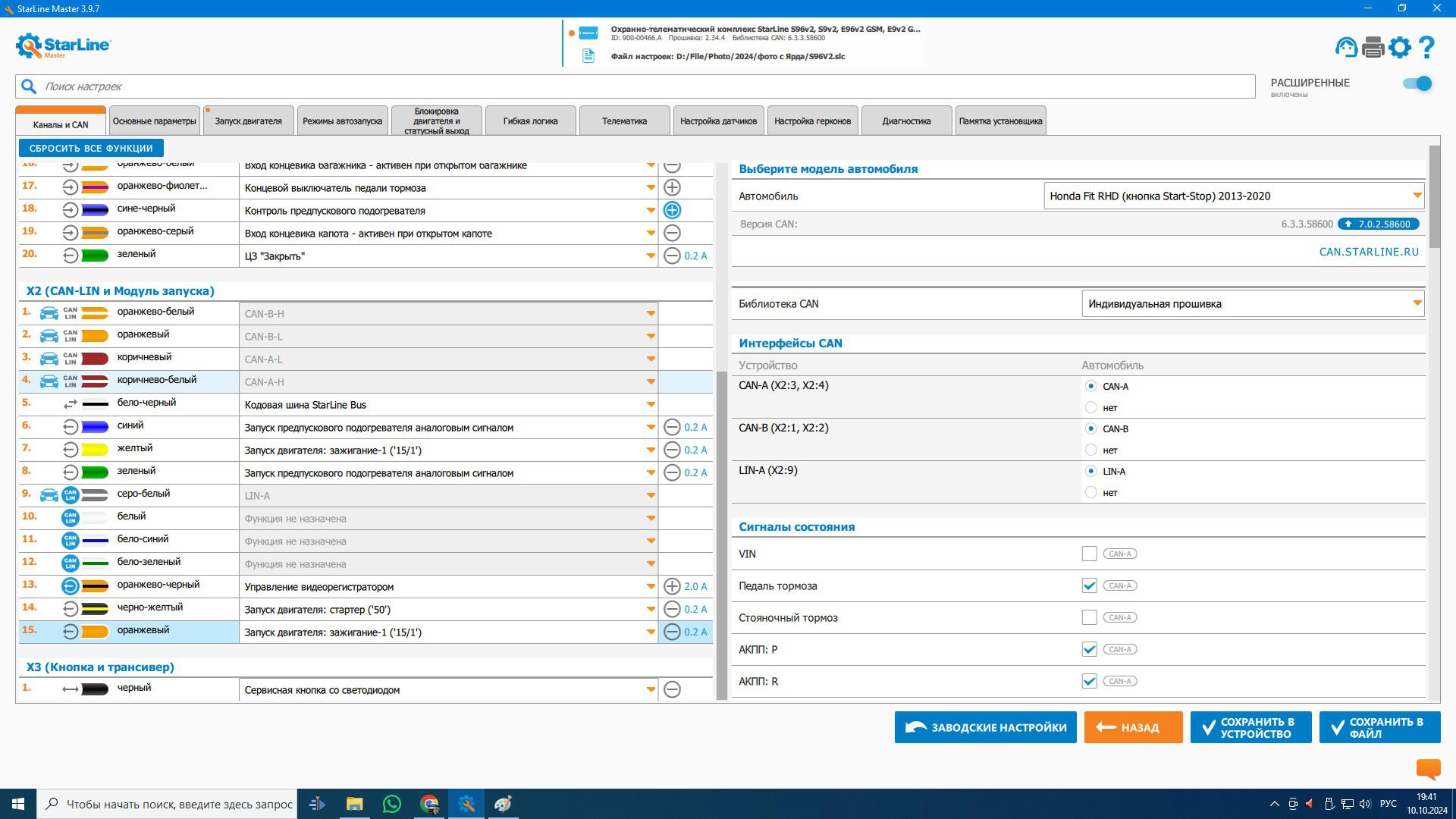1456x819 pixels.
Task: Click polarity plus icon for row 18 сине-черный
Action: pos(672,210)
